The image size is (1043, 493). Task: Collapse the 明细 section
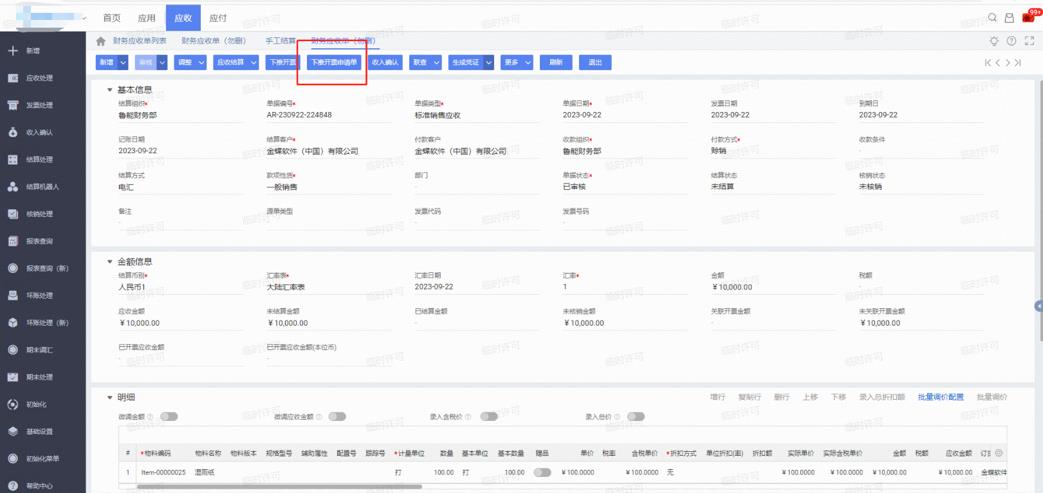(110, 397)
